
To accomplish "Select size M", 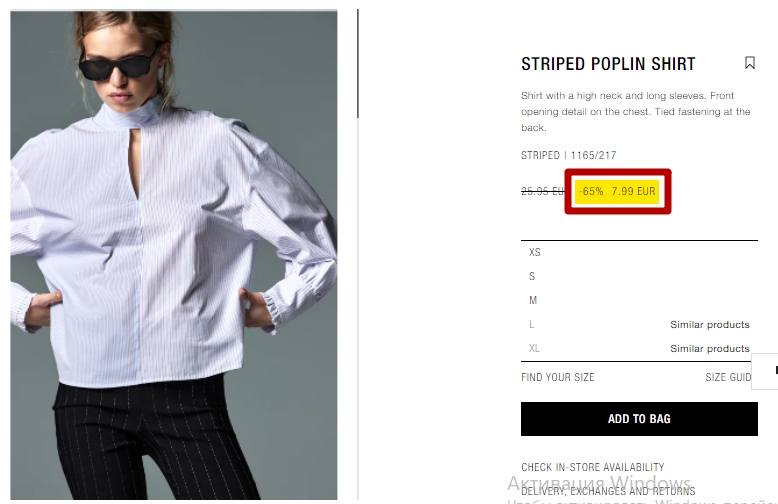I will (639, 300).
